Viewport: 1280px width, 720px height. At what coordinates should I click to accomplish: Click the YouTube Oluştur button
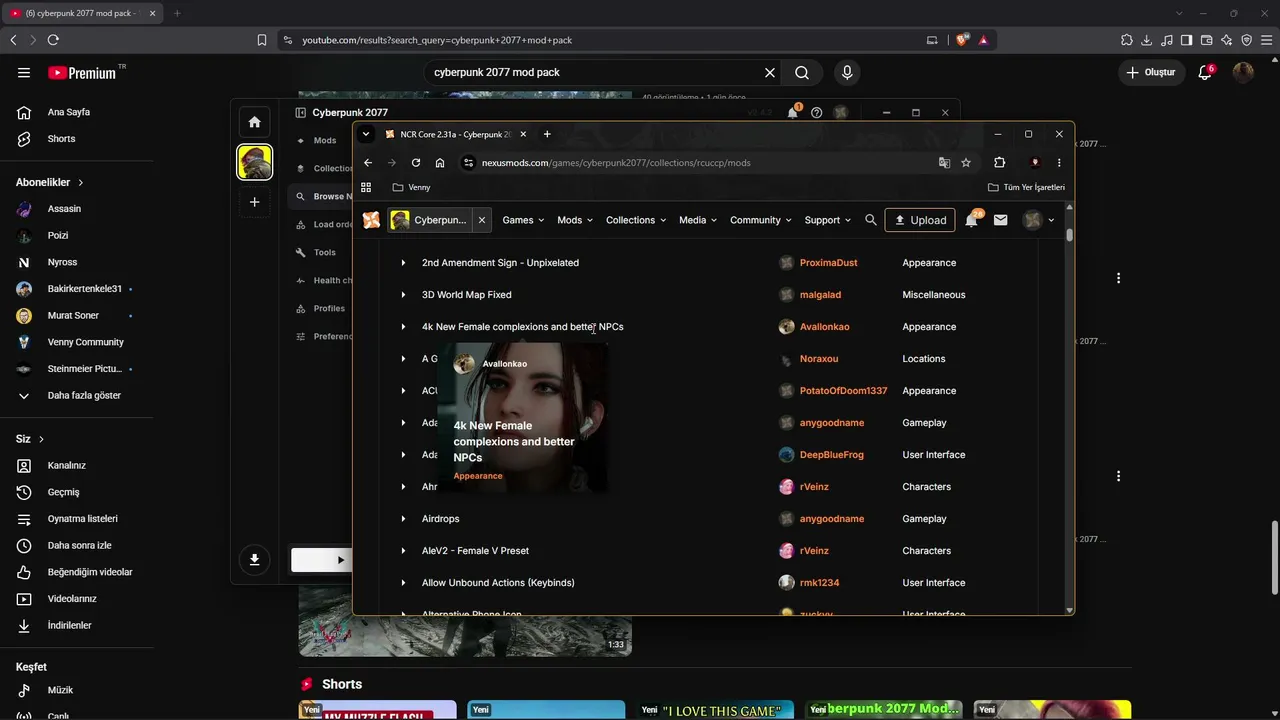click(1151, 72)
